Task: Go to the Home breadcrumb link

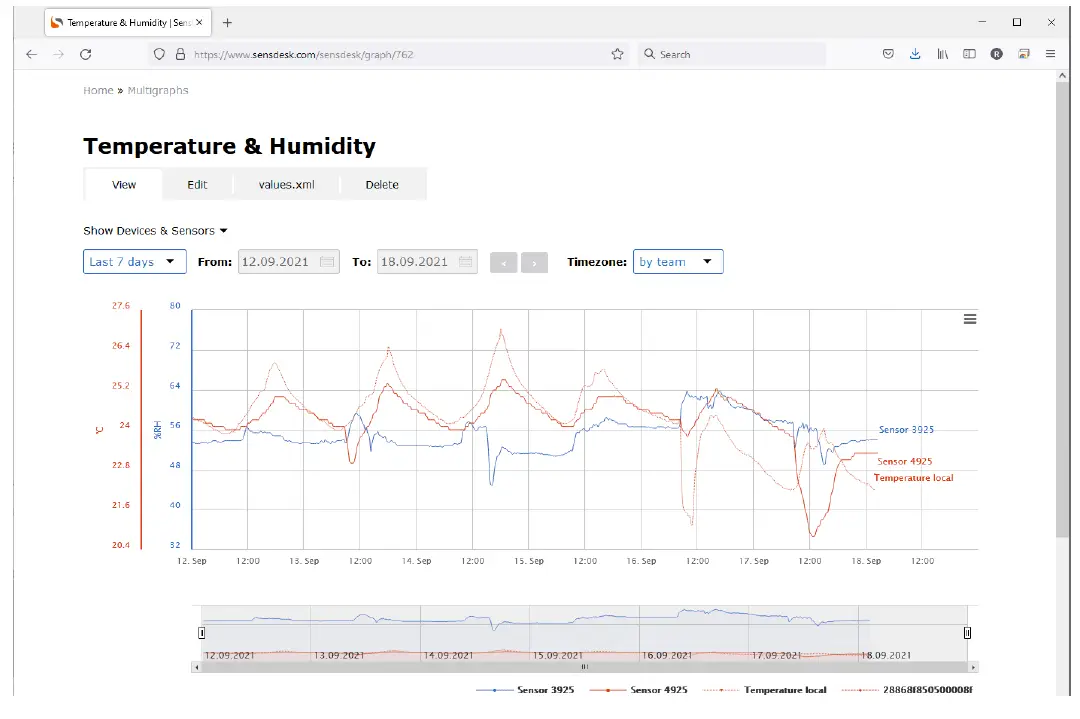Action: (98, 90)
